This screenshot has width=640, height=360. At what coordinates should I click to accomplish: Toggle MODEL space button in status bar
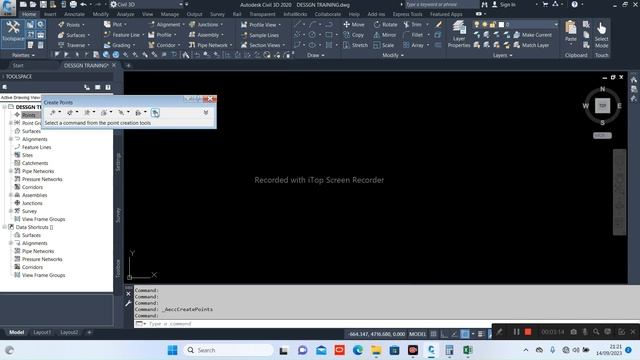coord(417,334)
